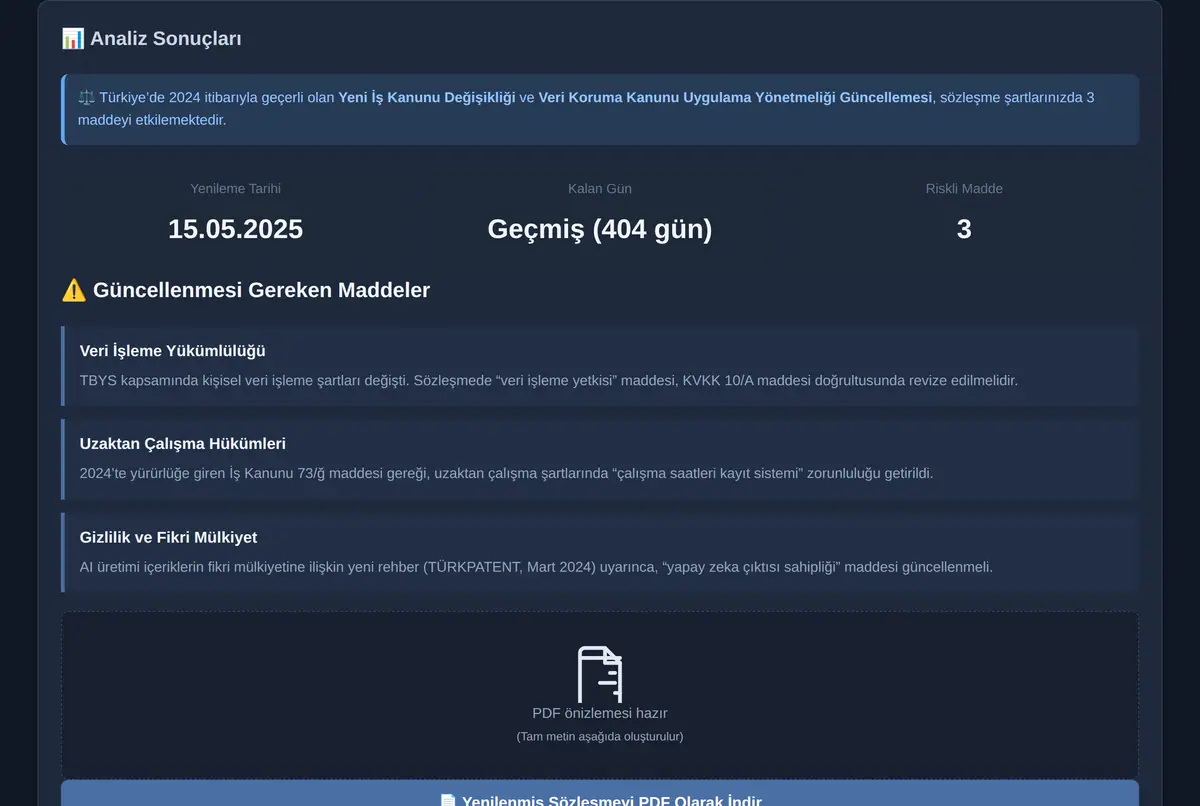Click the description mentioning KVKK 10/A maddesi

pos(549,381)
